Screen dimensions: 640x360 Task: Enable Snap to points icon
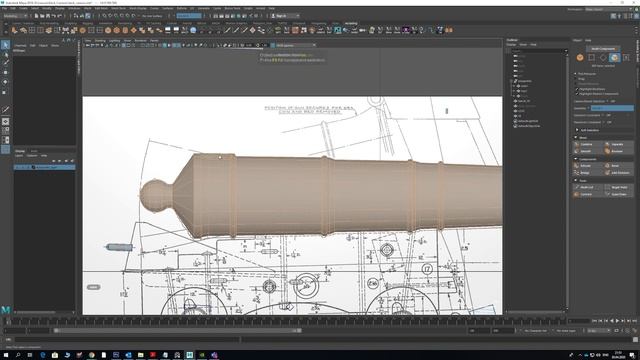click(x=116, y=16)
